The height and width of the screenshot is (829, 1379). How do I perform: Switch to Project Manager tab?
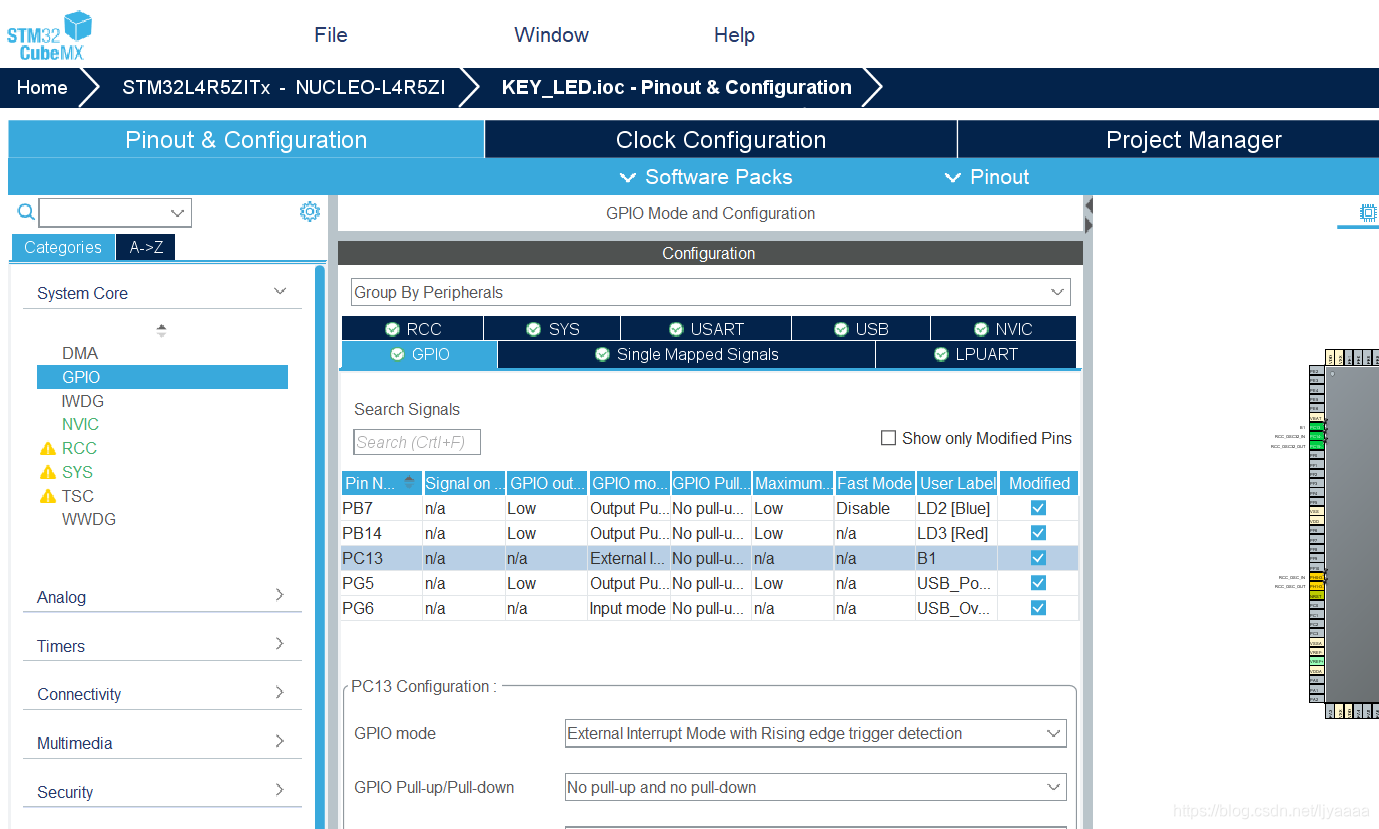1168,140
